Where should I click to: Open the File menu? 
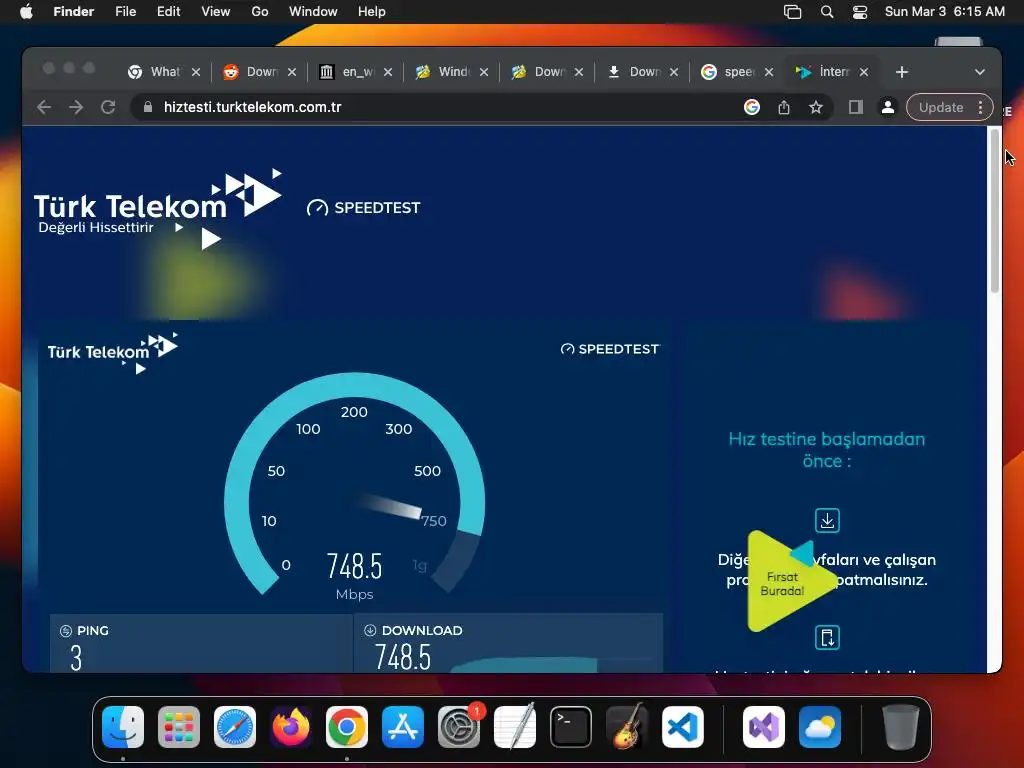coord(125,12)
